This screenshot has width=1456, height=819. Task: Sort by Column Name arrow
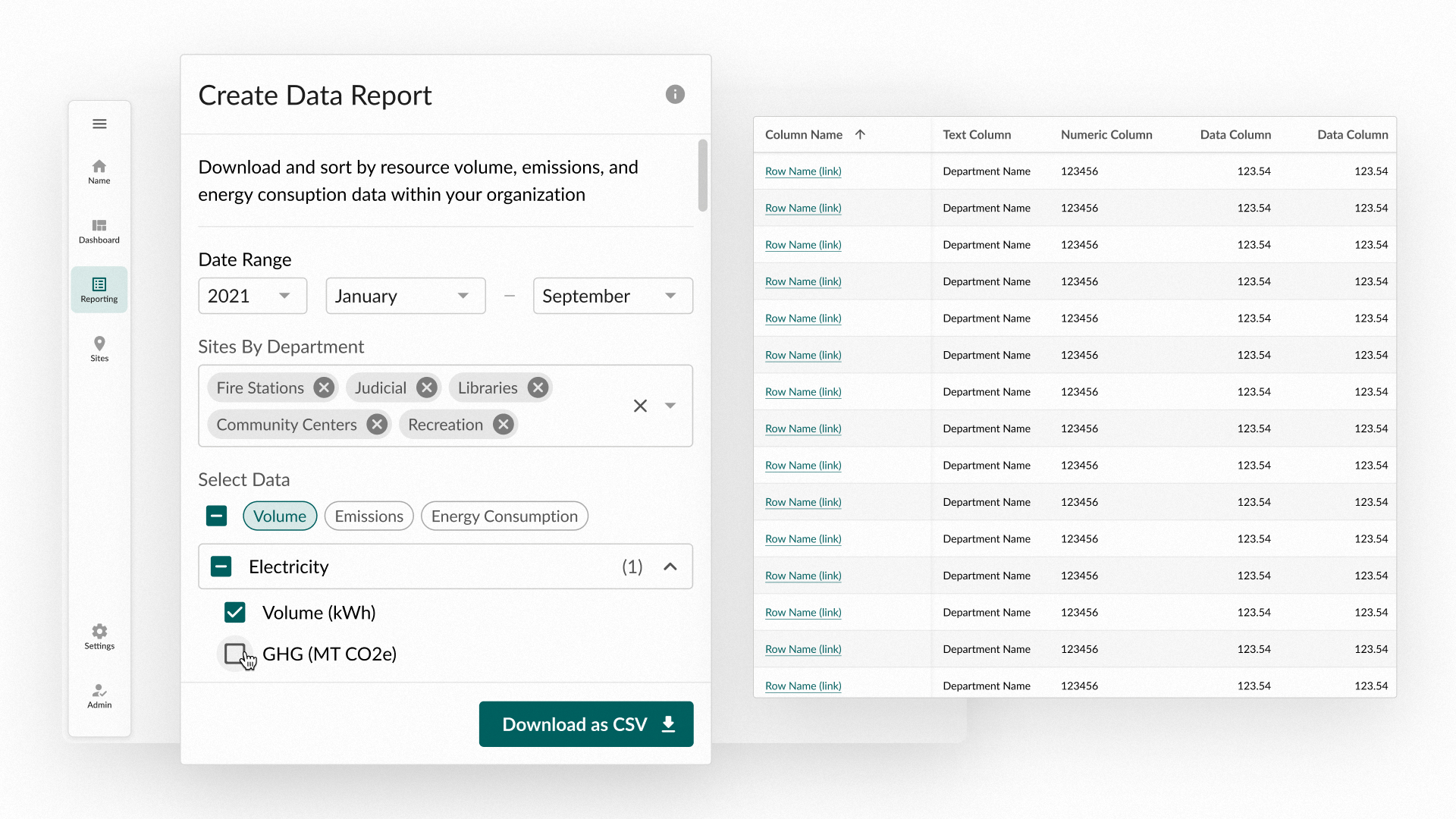[x=860, y=134]
